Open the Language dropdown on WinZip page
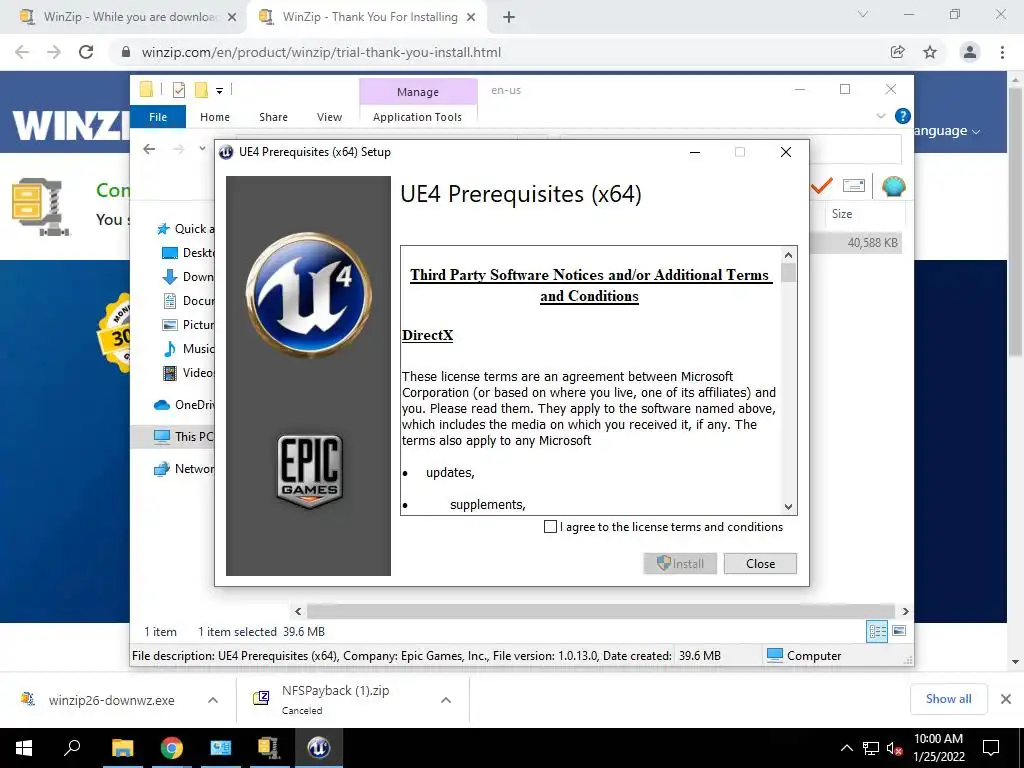 click(x=946, y=131)
